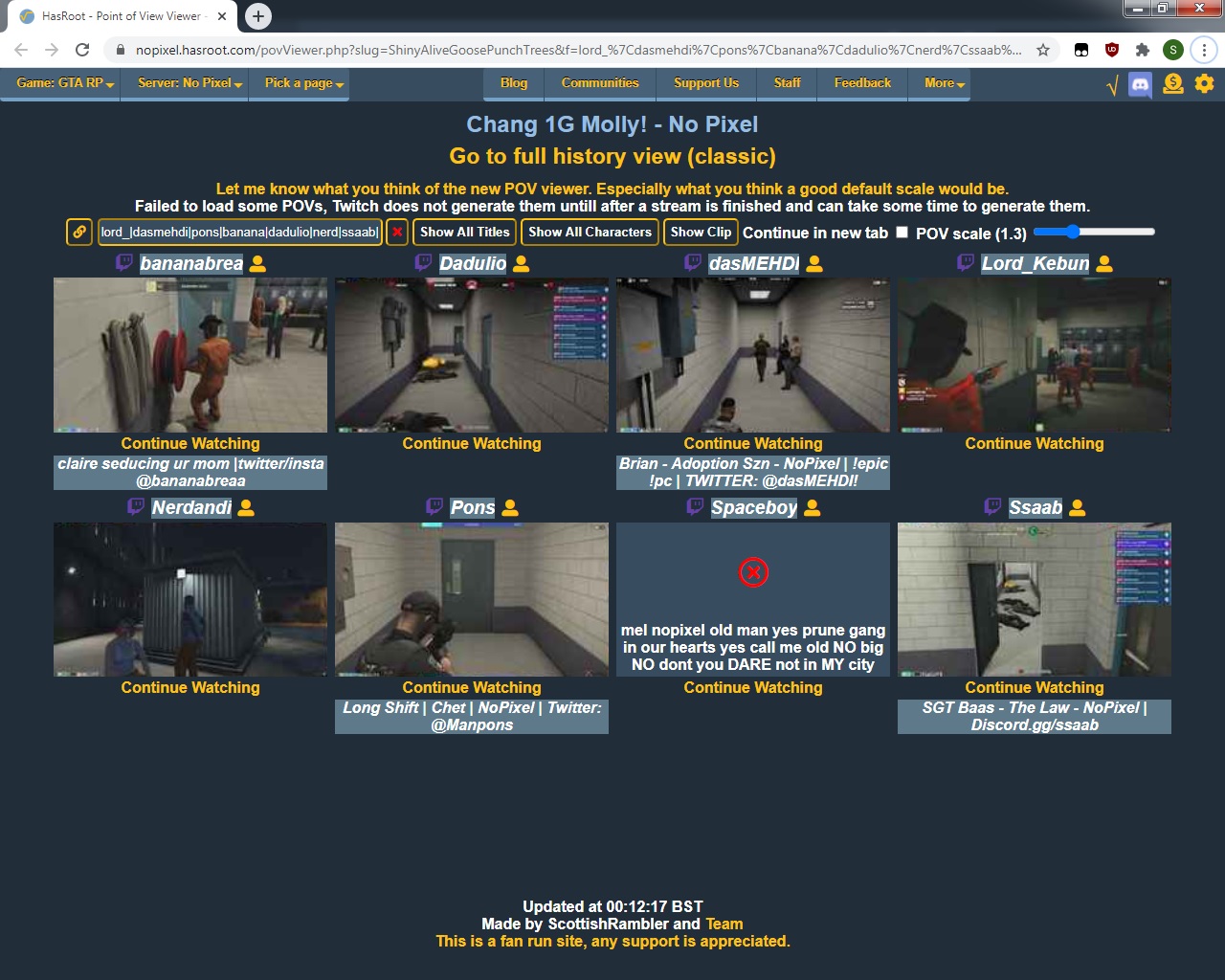Reload the page in the browser
The width and height of the screenshot is (1225, 980).
82,50
